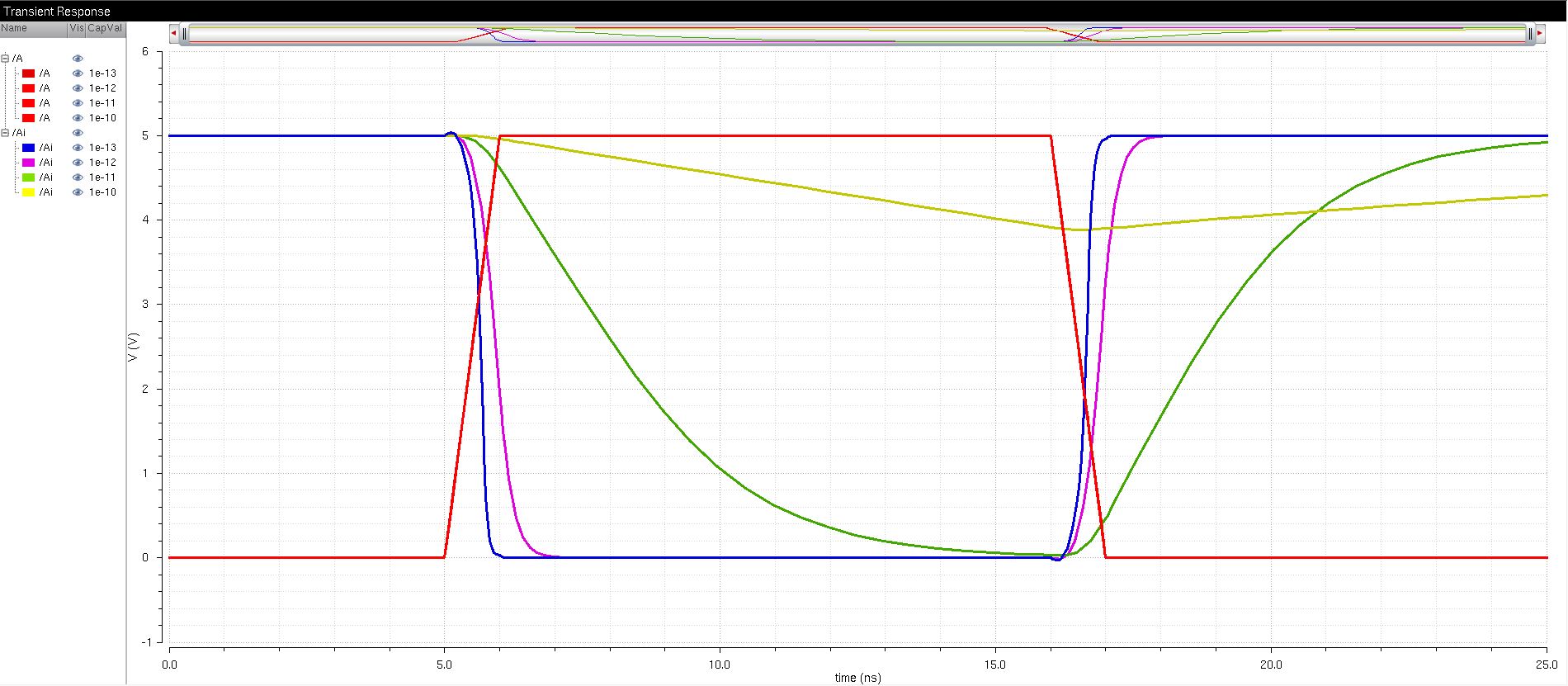The image size is (1568, 686).
Task: Select the /Ai trace name in 1e-12 row
Action: point(46,163)
